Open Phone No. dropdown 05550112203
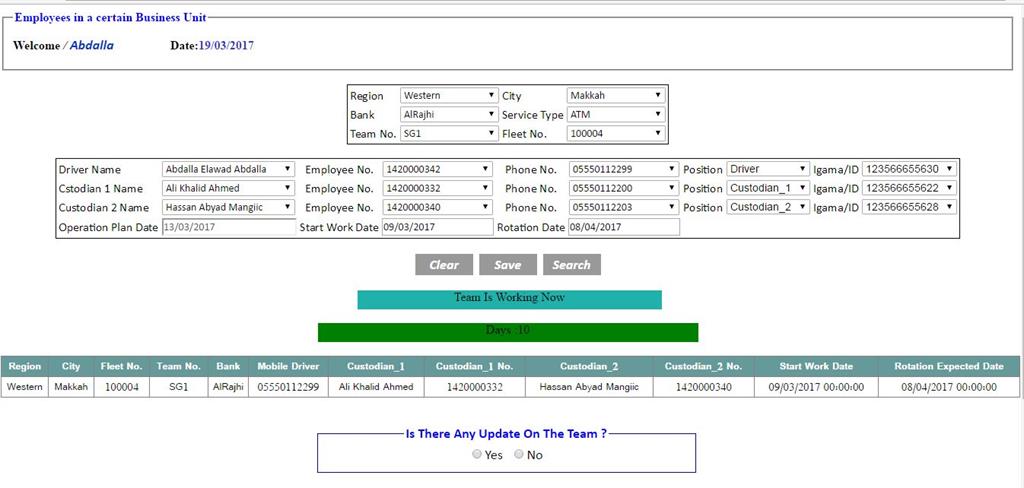 624,207
